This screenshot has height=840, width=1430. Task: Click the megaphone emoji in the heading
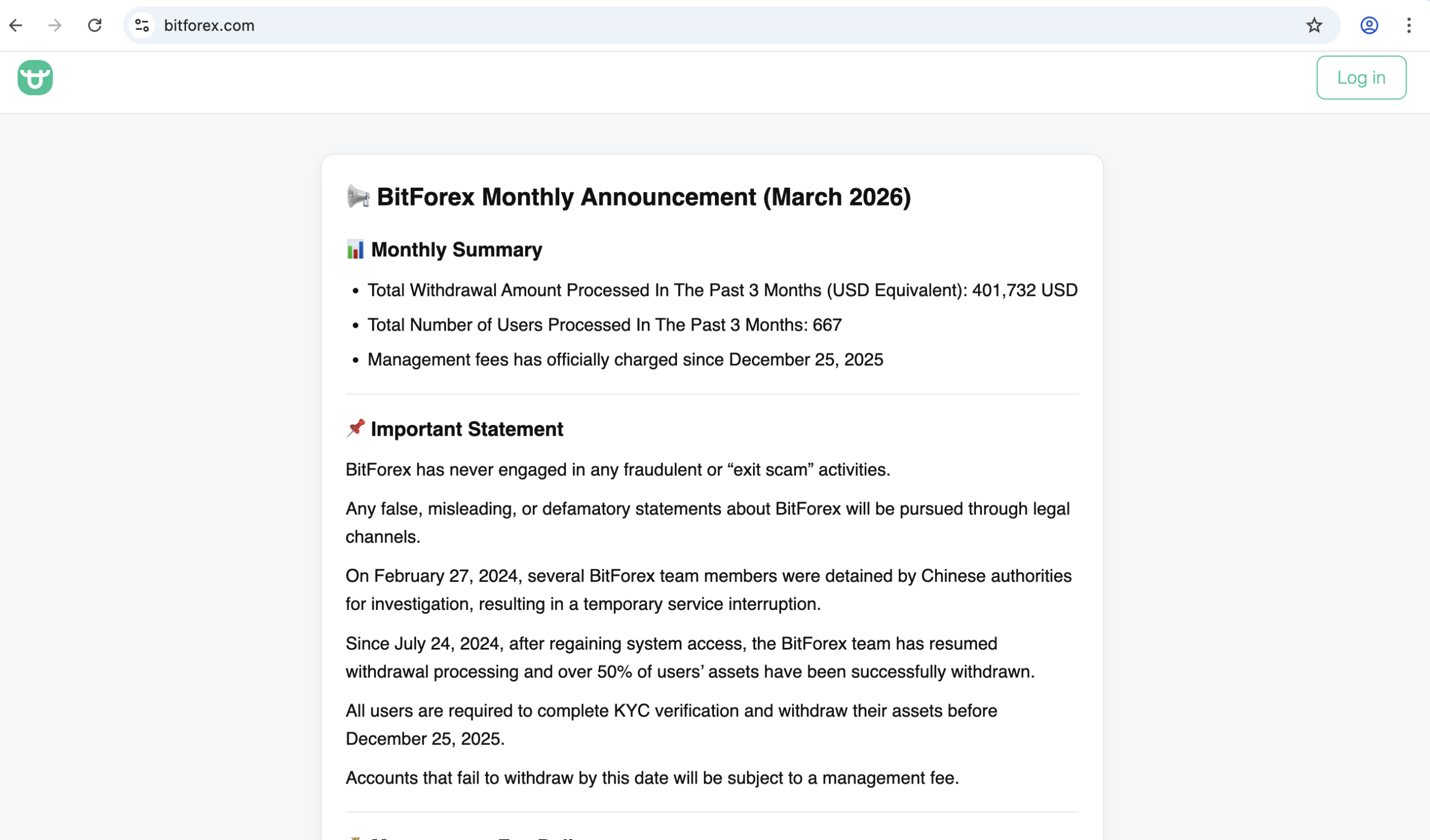357,197
